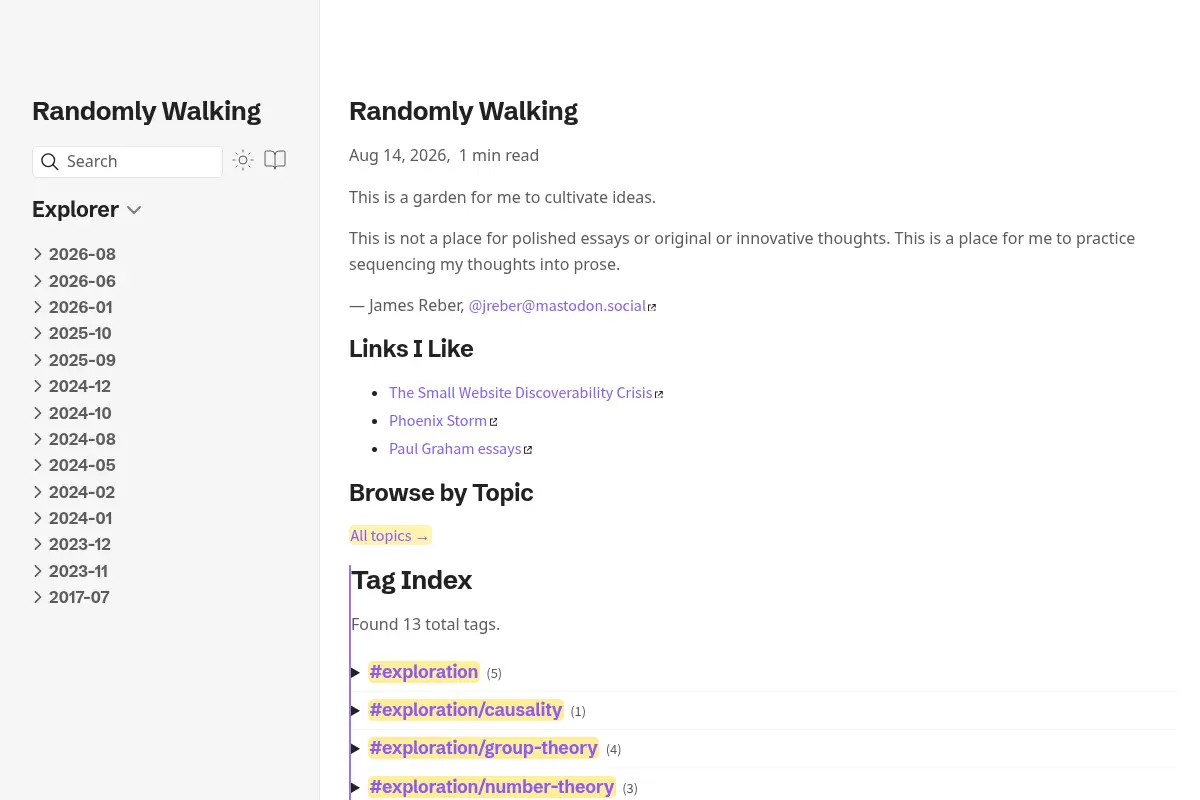Open the #exploration/number-theory tag
Image resolution: width=1200 pixels, height=800 pixels.
(491, 787)
